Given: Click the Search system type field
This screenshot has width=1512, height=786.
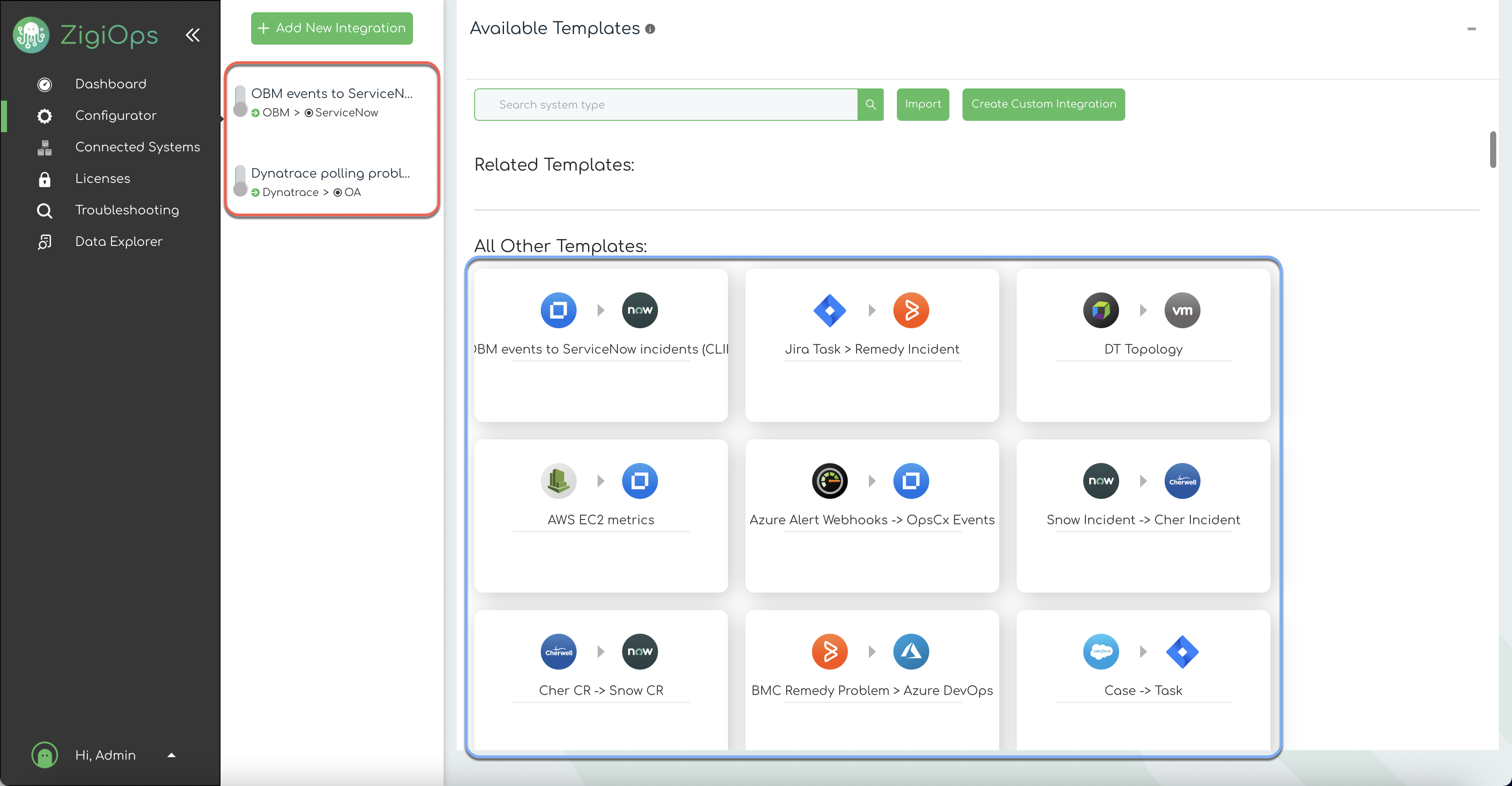Looking at the screenshot, I should (666, 105).
